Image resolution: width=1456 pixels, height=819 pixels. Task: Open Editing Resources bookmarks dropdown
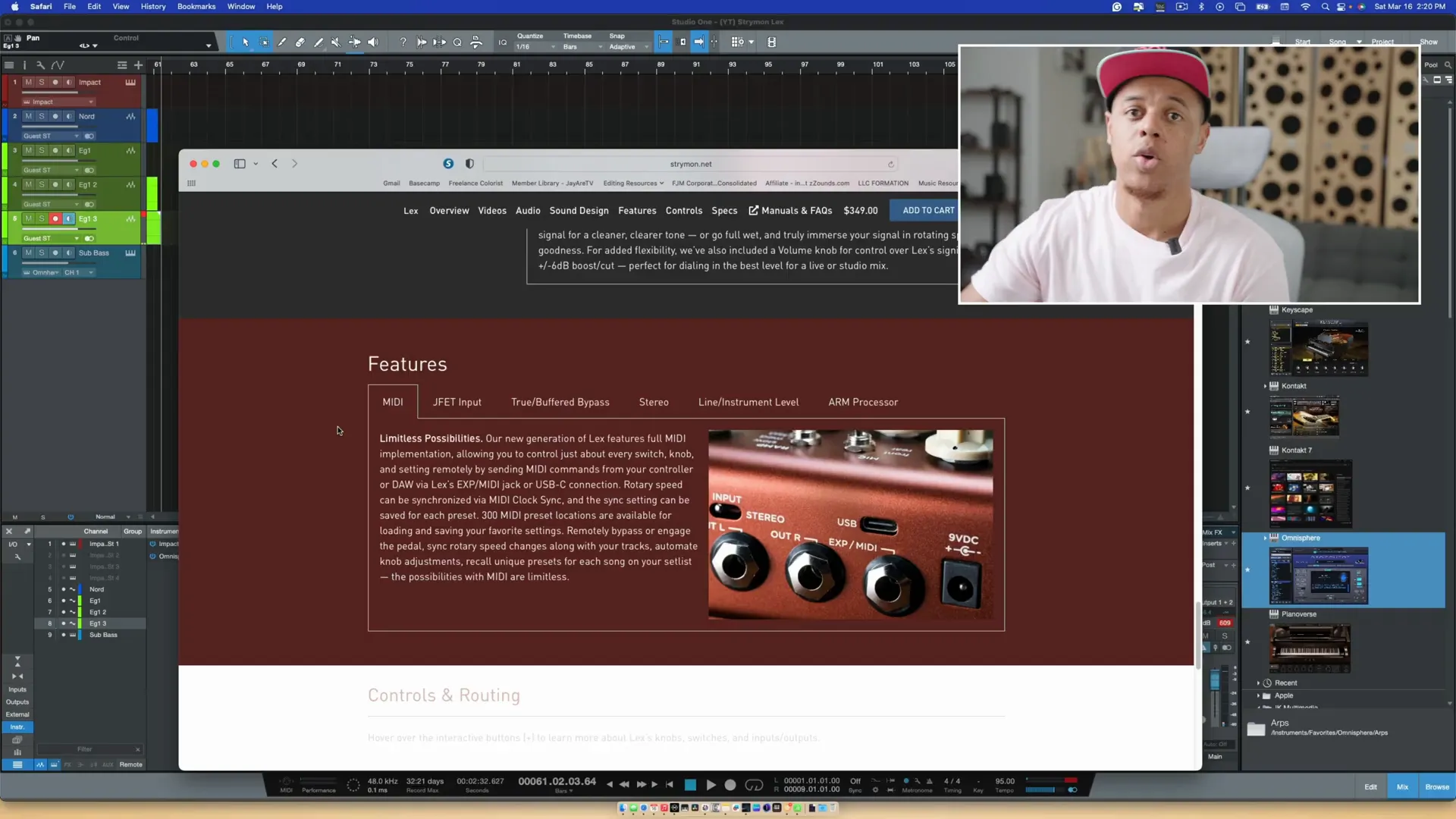633,184
